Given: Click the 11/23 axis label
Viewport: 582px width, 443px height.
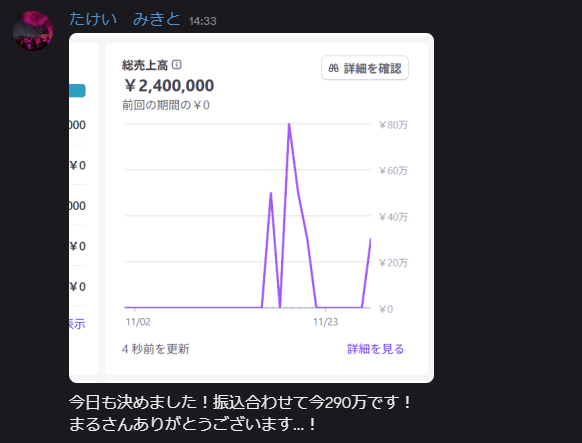Looking at the screenshot, I should pyautogui.click(x=326, y=322).
